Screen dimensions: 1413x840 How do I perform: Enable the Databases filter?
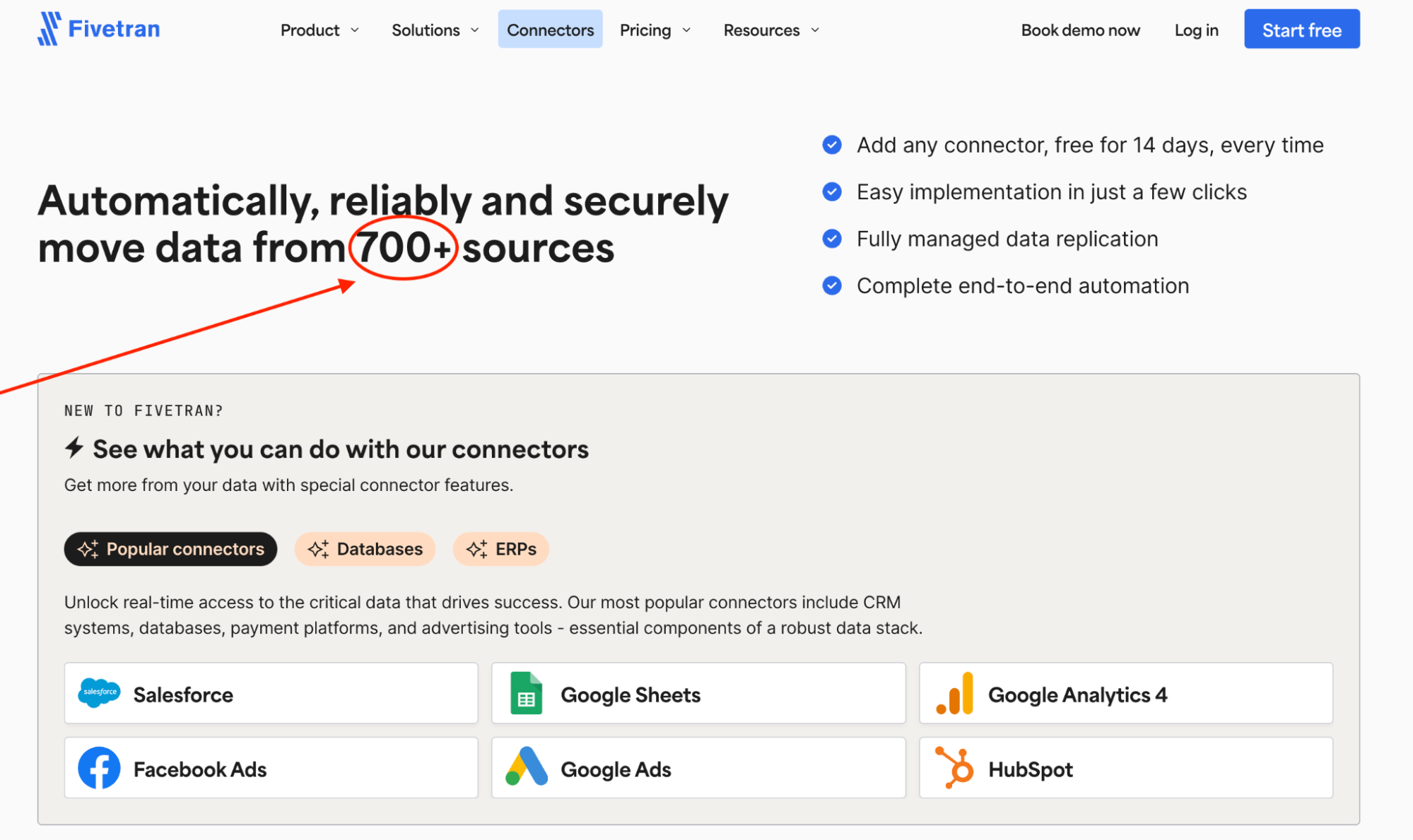(x=365, y=549)
